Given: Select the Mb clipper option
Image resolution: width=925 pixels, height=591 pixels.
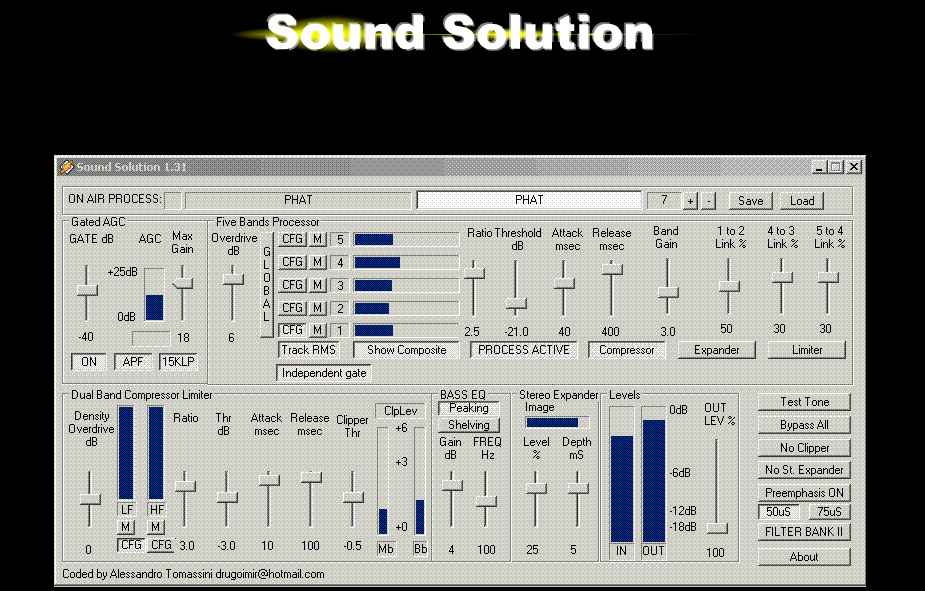Looking at the screenshot, I should tap(385, 547).
